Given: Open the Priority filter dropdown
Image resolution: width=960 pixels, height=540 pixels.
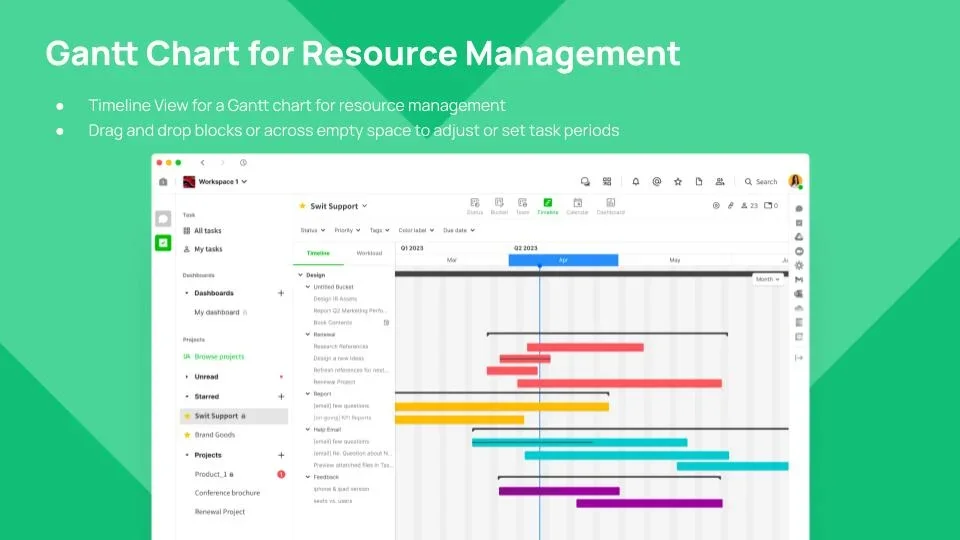Looking at the screenshot, I should point(346,230).
